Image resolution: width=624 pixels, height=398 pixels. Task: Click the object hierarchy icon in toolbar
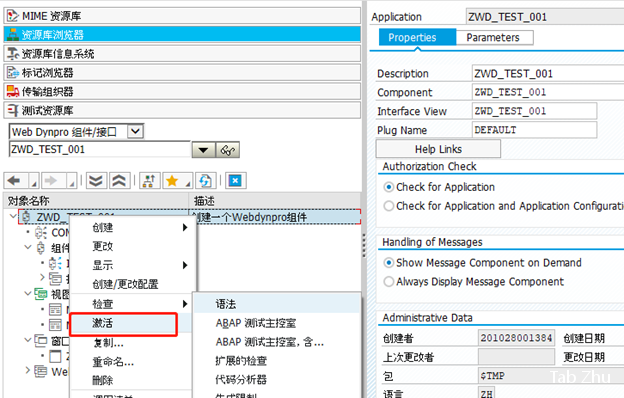[149, 181]
